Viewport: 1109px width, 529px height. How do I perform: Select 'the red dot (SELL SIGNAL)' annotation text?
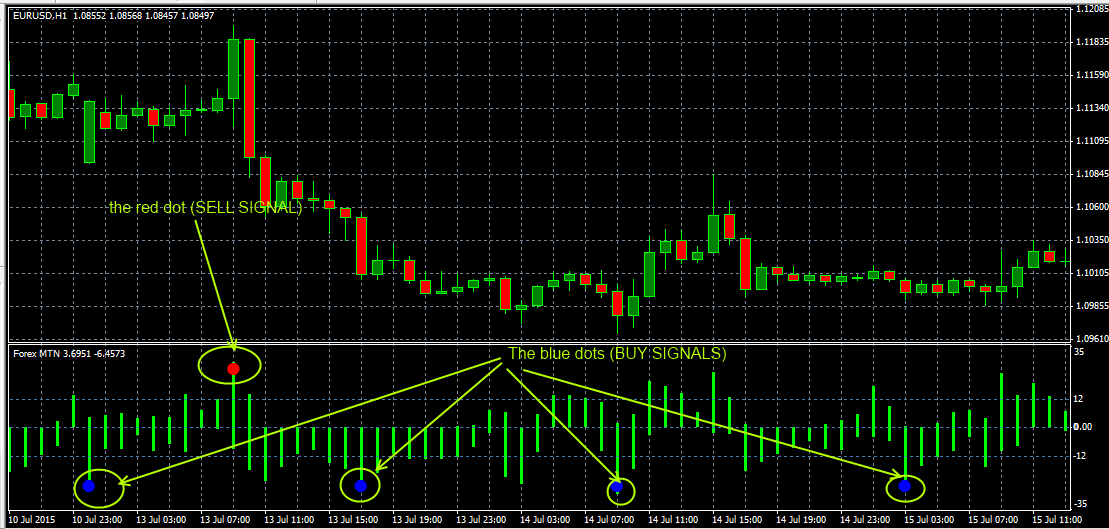coord(205,208)
